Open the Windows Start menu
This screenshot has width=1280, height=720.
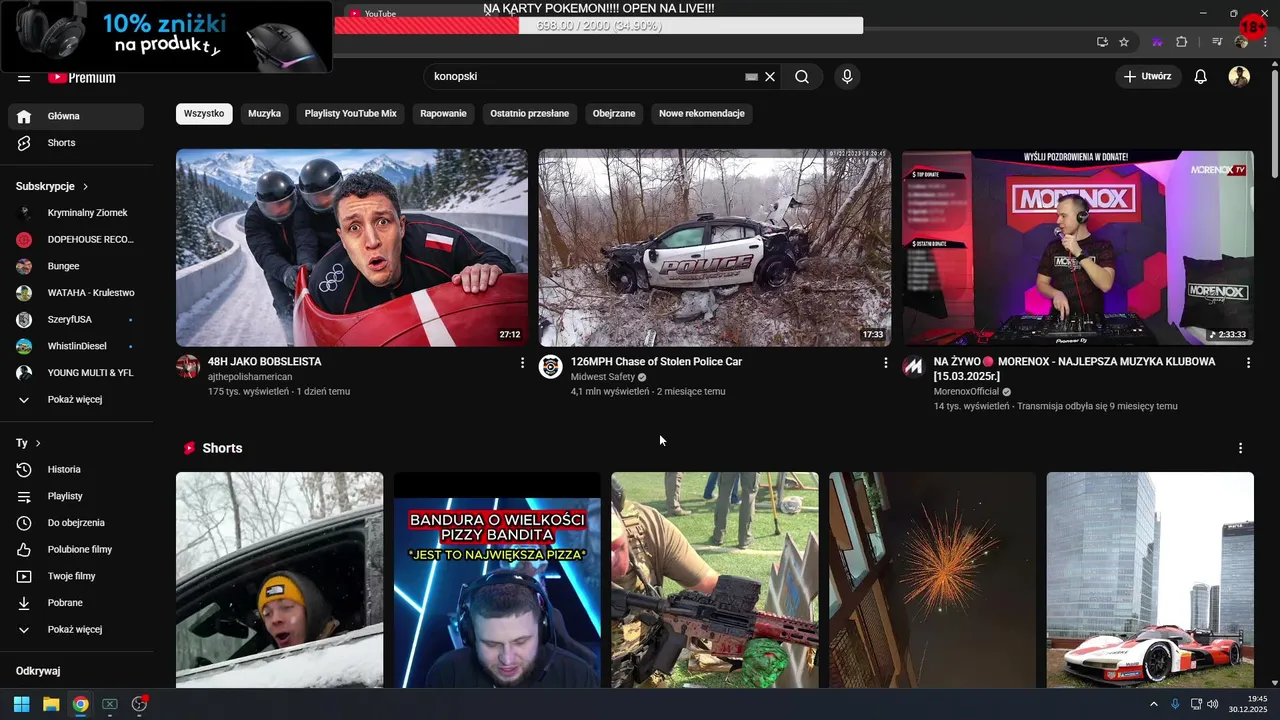pos(22,704)
